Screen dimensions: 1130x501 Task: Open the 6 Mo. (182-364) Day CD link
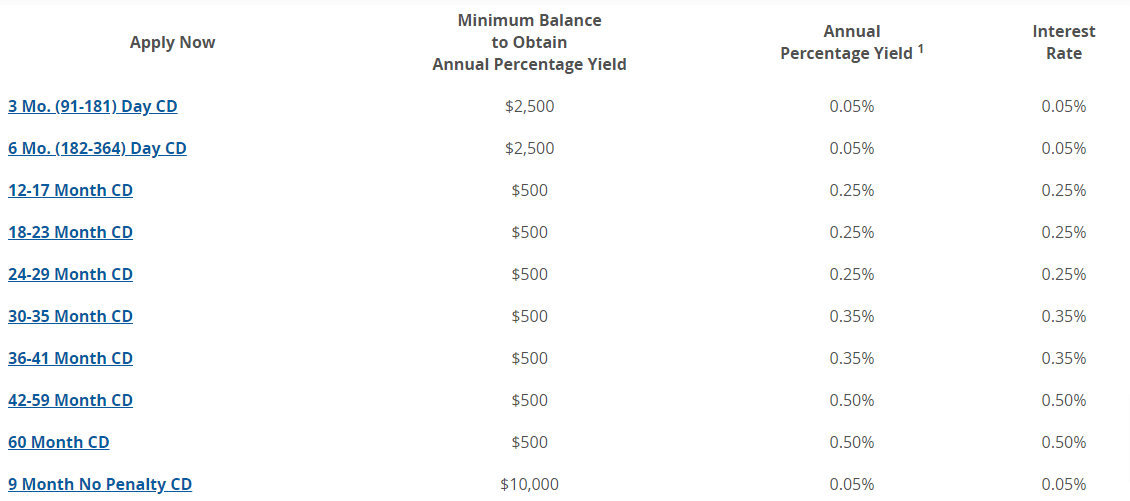coord(97,148)
